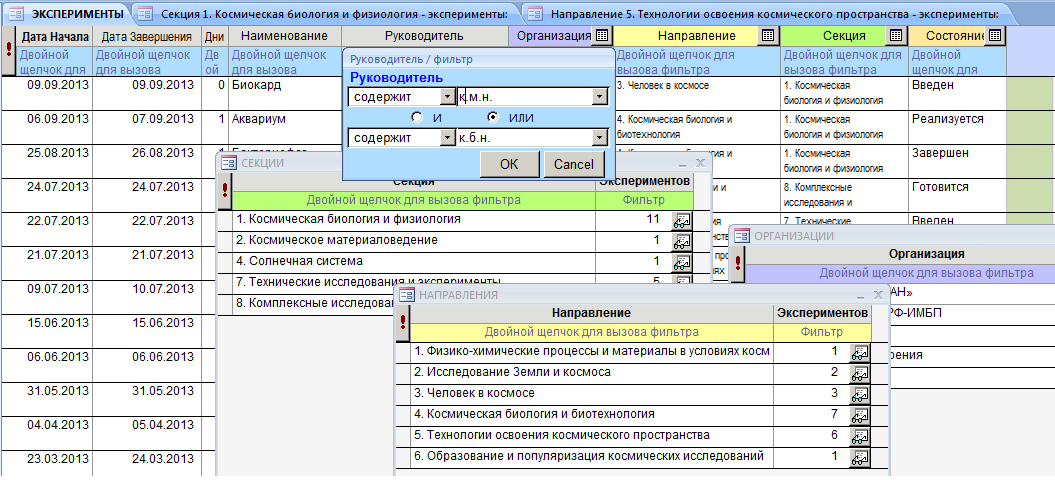
Task: Click yellow filter hint row in НАПРАВЛЕНИЯ window
Action: (x=591, y=332)
